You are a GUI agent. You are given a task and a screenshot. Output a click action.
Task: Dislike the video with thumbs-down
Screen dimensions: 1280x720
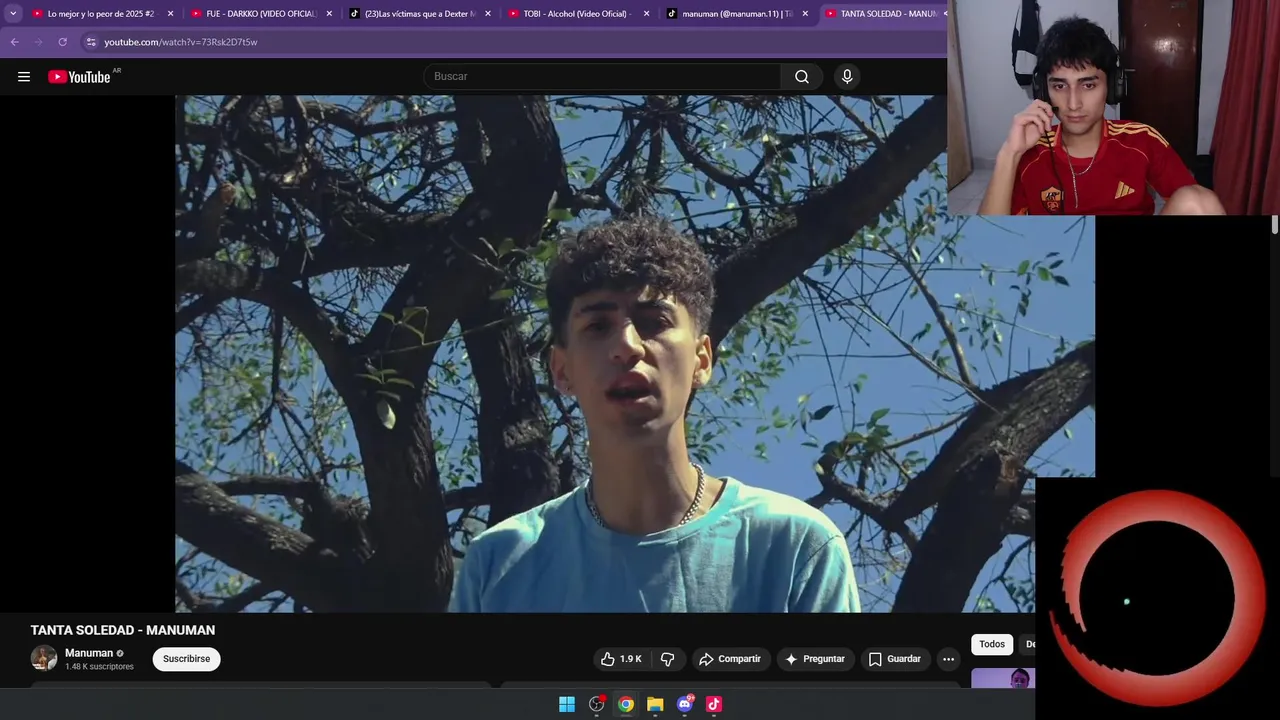coord(667,659)
